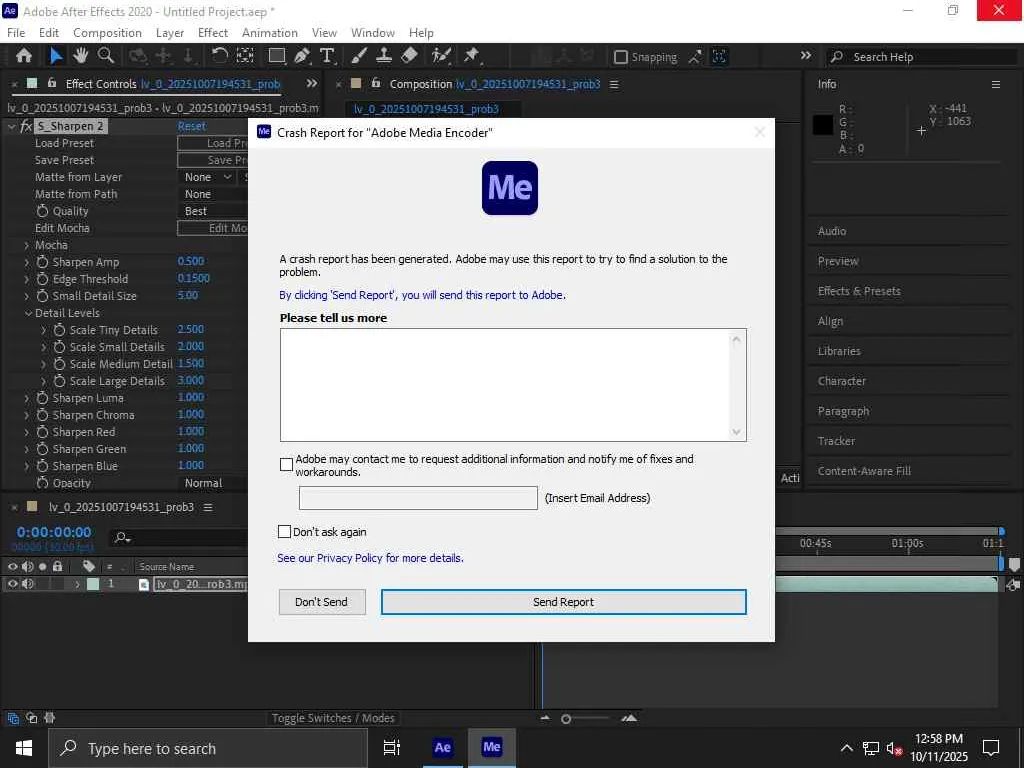Collapse the Detail Levels group
This screenshot has width=1024, height=768.
[27, 313]
